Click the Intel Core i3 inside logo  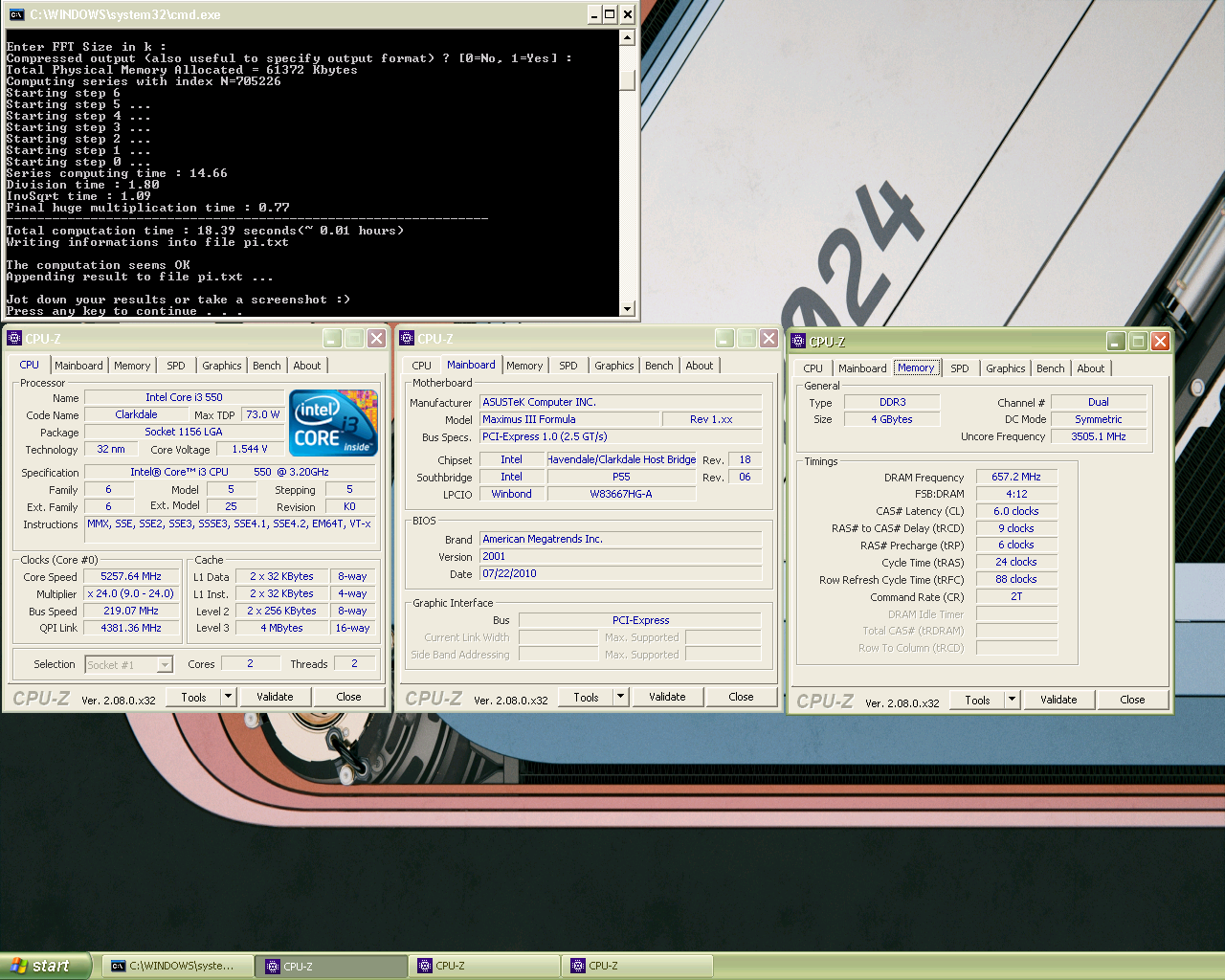tap(333, 423)
